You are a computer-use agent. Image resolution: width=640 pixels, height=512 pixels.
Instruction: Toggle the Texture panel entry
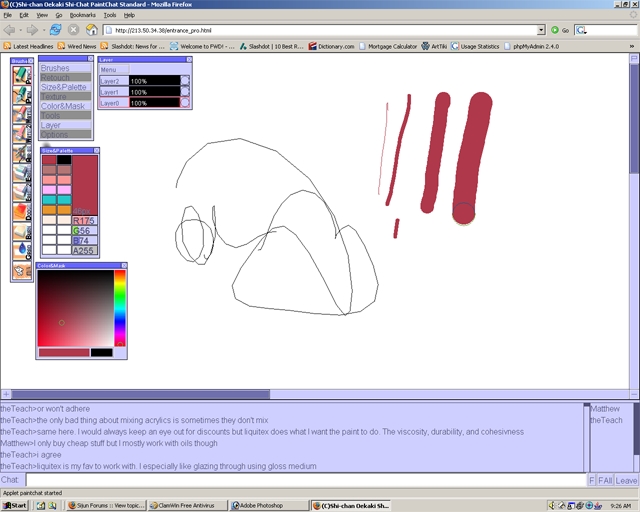pos(65,96)
